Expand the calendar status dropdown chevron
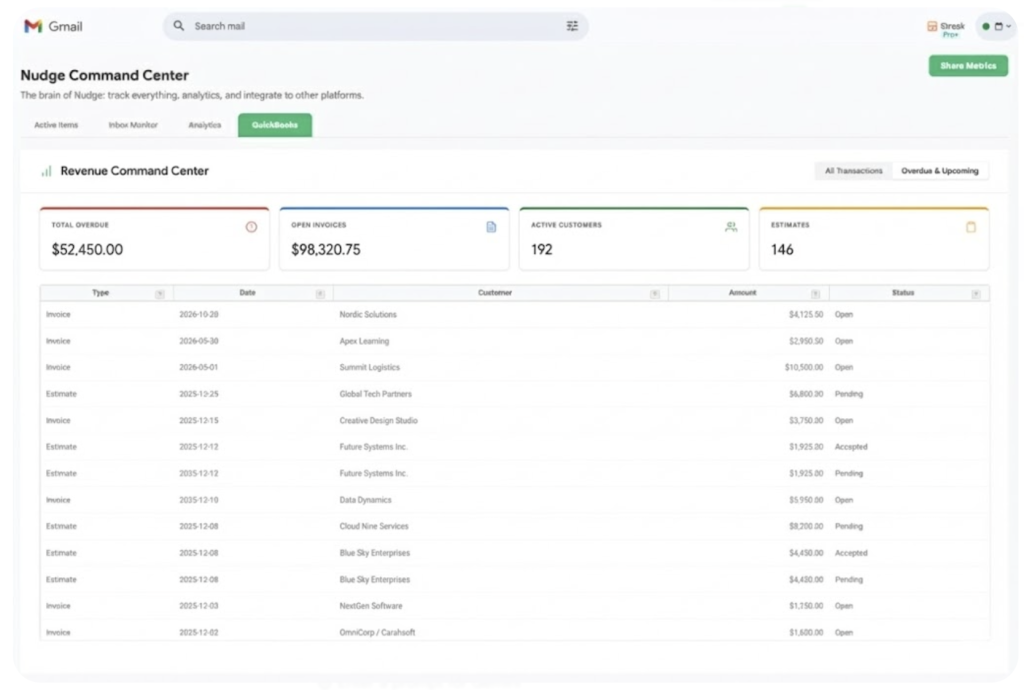The image size is (1024, 690). pos(1008,26)
